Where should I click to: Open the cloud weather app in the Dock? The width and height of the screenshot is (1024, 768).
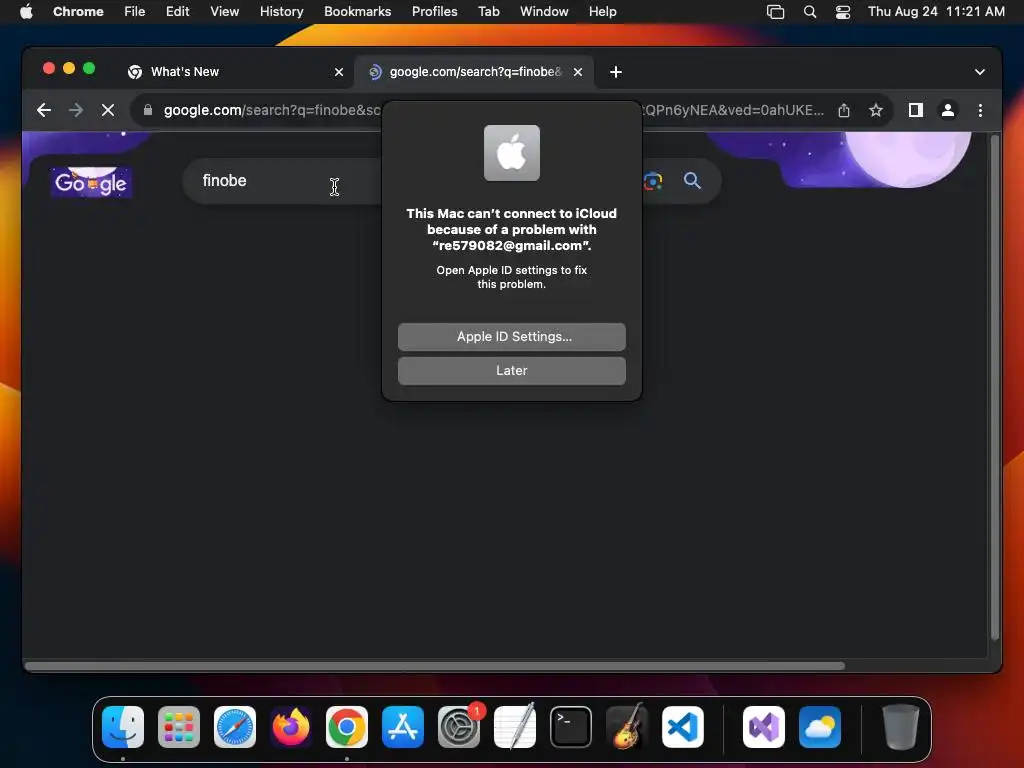820,727
